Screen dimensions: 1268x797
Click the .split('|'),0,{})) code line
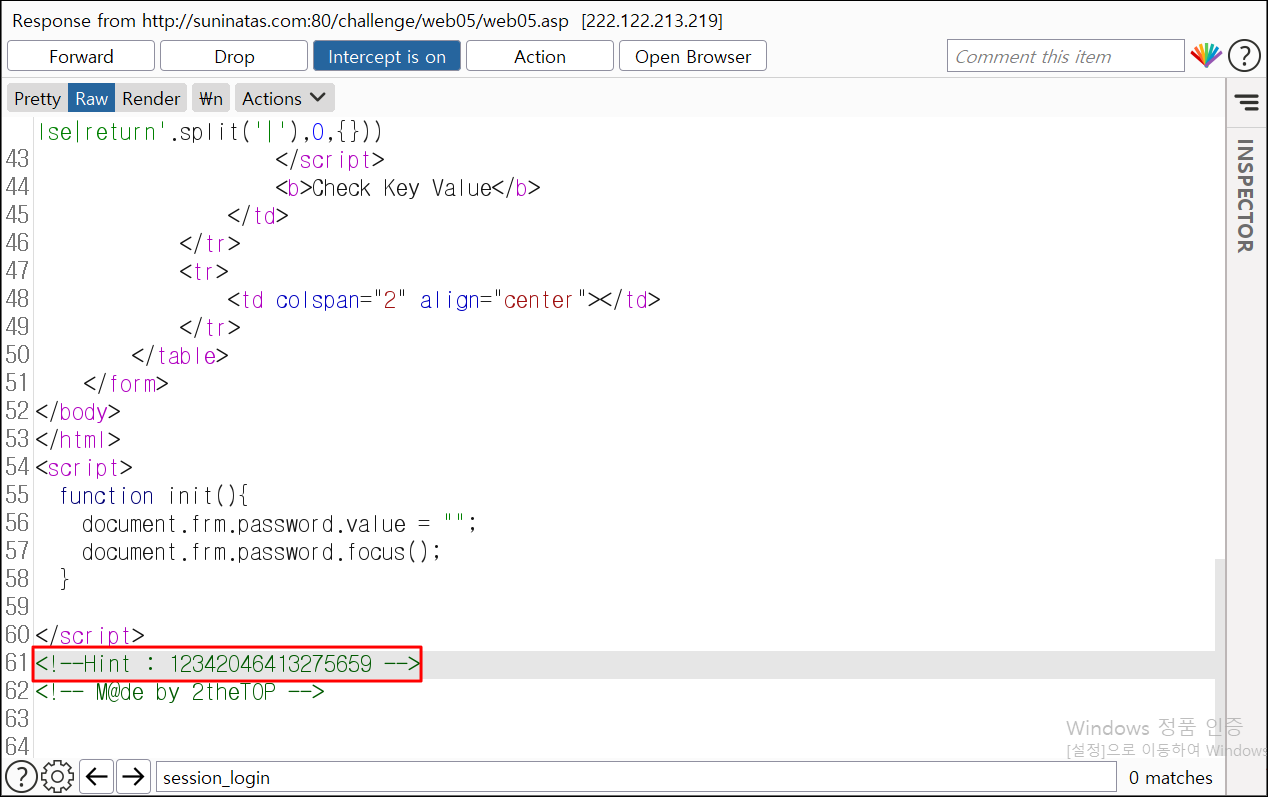tap(209, 131)
